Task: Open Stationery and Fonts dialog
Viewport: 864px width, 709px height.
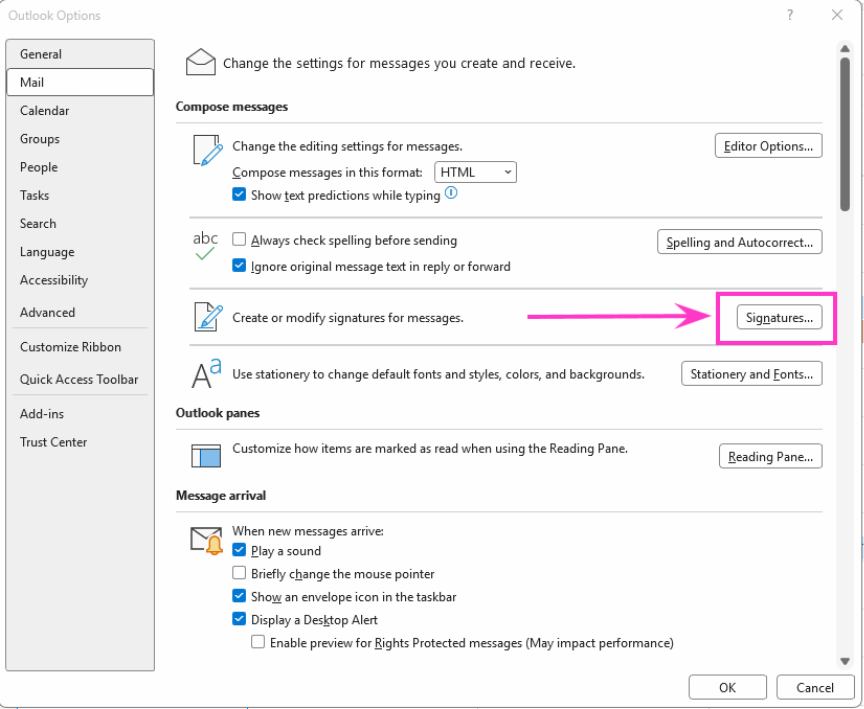Action: pyautogui.click(x=752, y=374)
